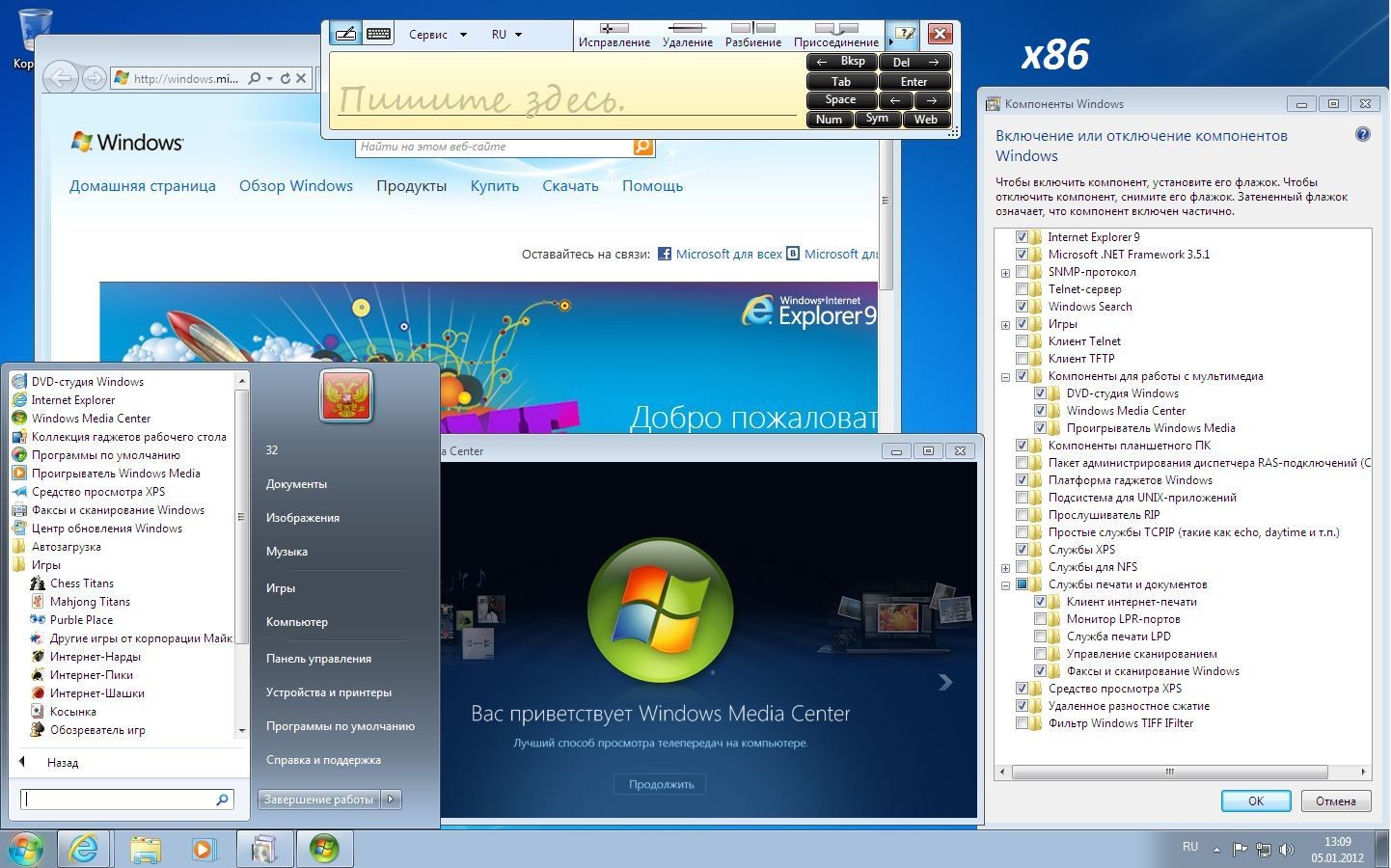Click the Найти на этом веб-сайте search field
The image size is (1391, 868).
(495, 147)
